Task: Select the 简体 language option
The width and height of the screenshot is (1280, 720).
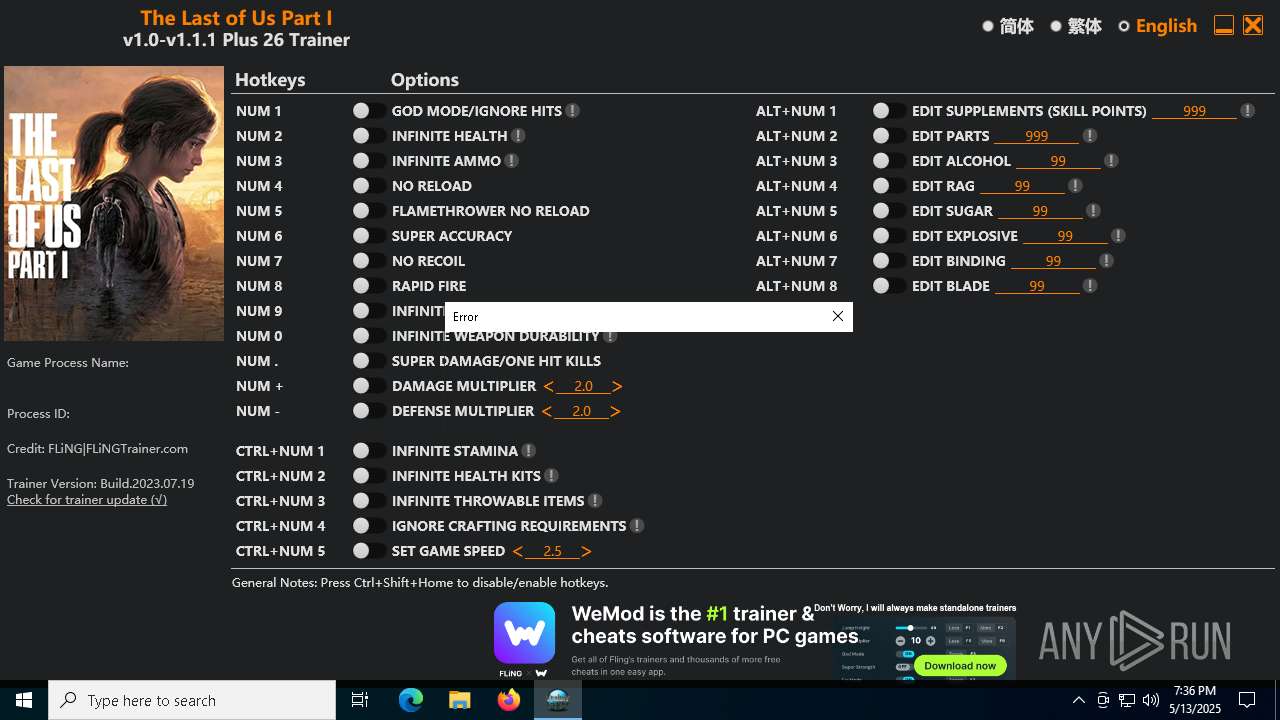Action: 1008,26
